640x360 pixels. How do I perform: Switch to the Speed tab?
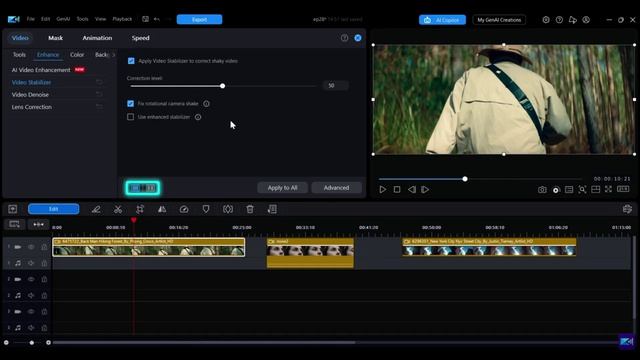pyautogui.click(x=140, y=38)
